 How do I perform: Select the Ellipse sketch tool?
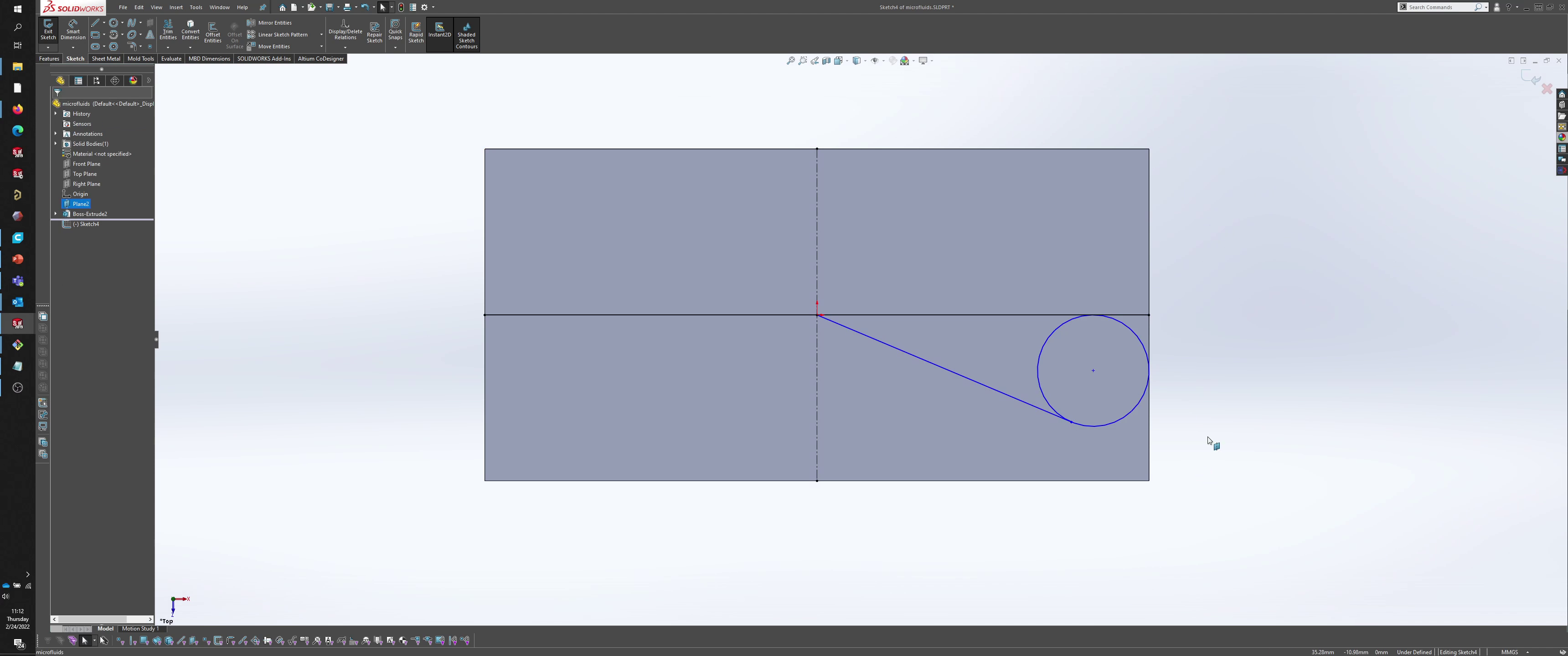(131, 35)
